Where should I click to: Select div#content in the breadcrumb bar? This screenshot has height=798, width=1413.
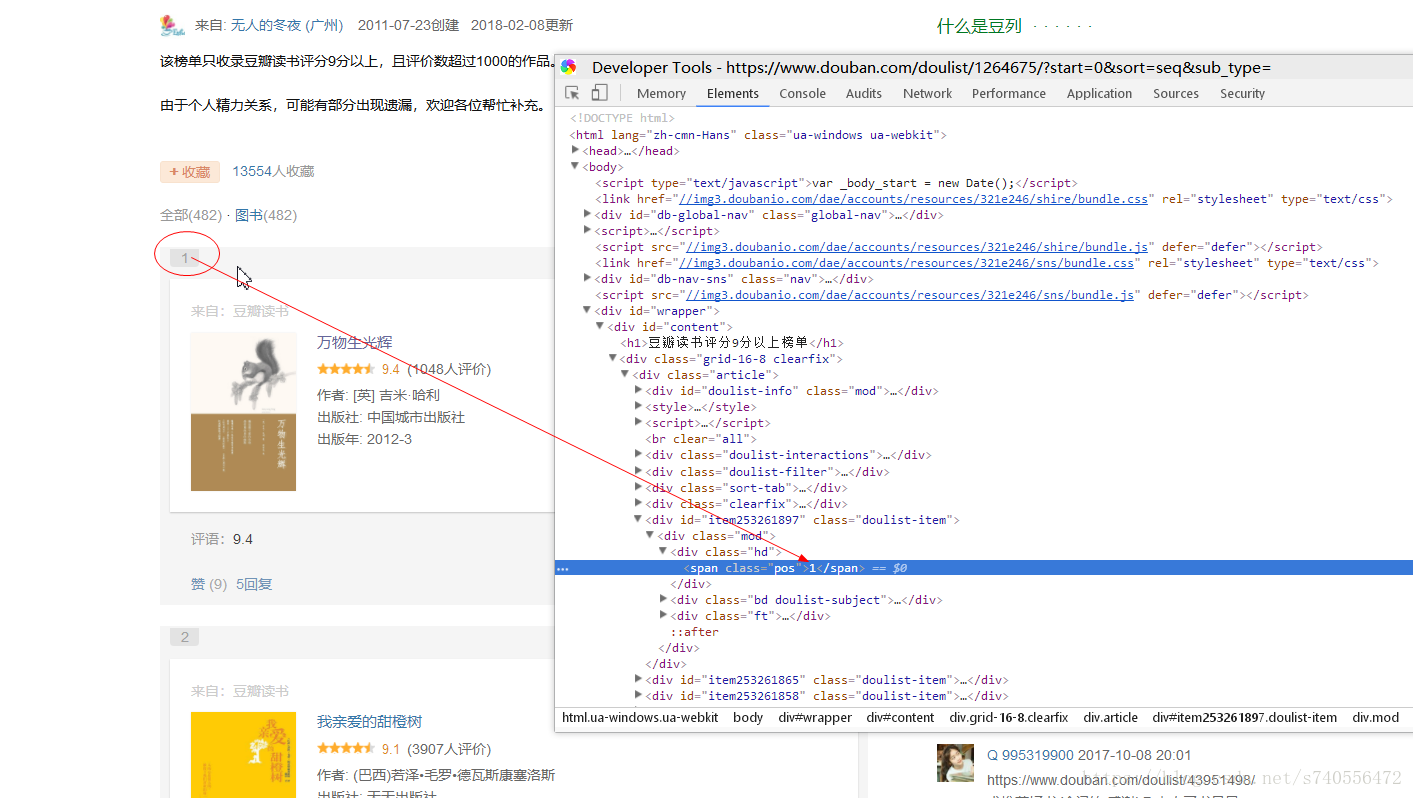(x=900, y=717)
